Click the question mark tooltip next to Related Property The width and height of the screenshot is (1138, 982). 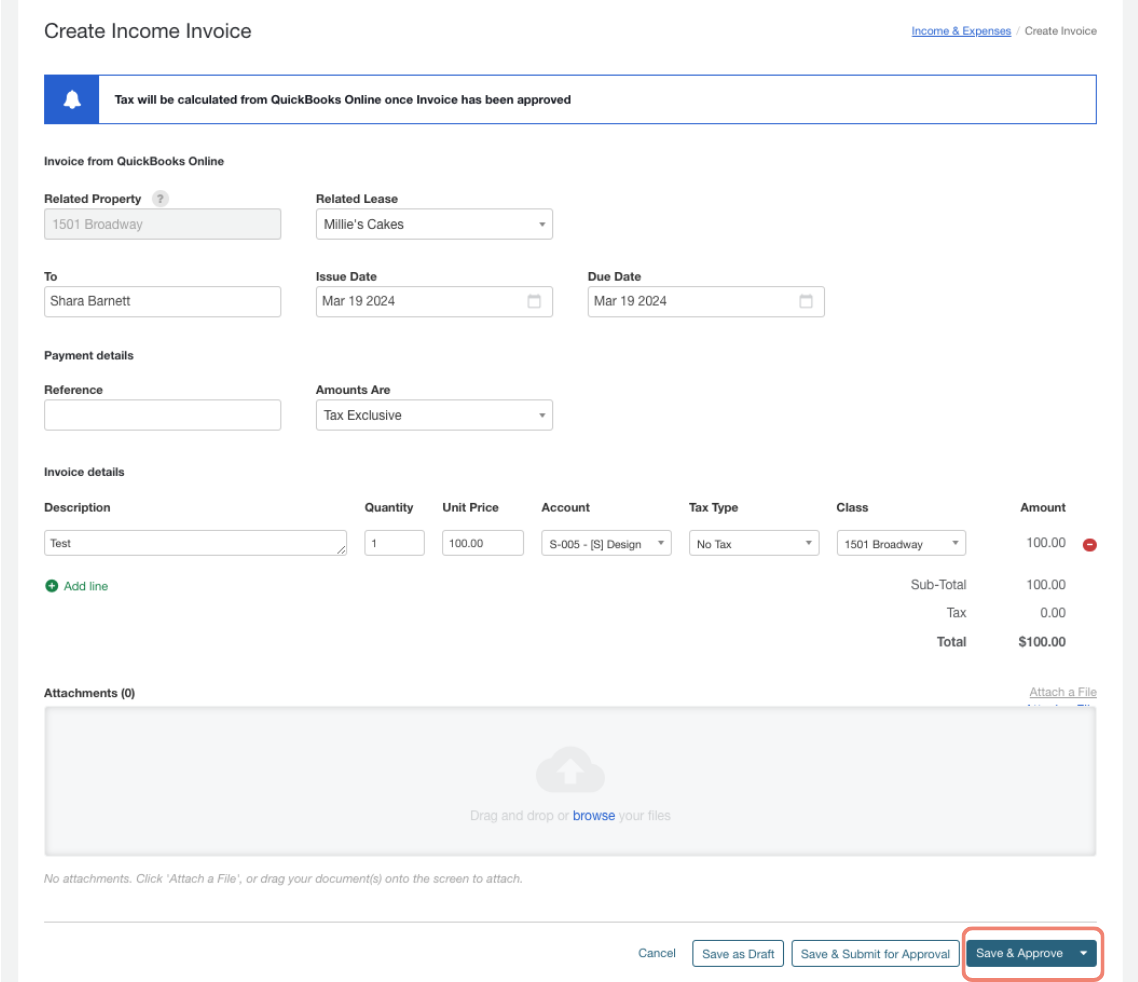click(160, 198)
